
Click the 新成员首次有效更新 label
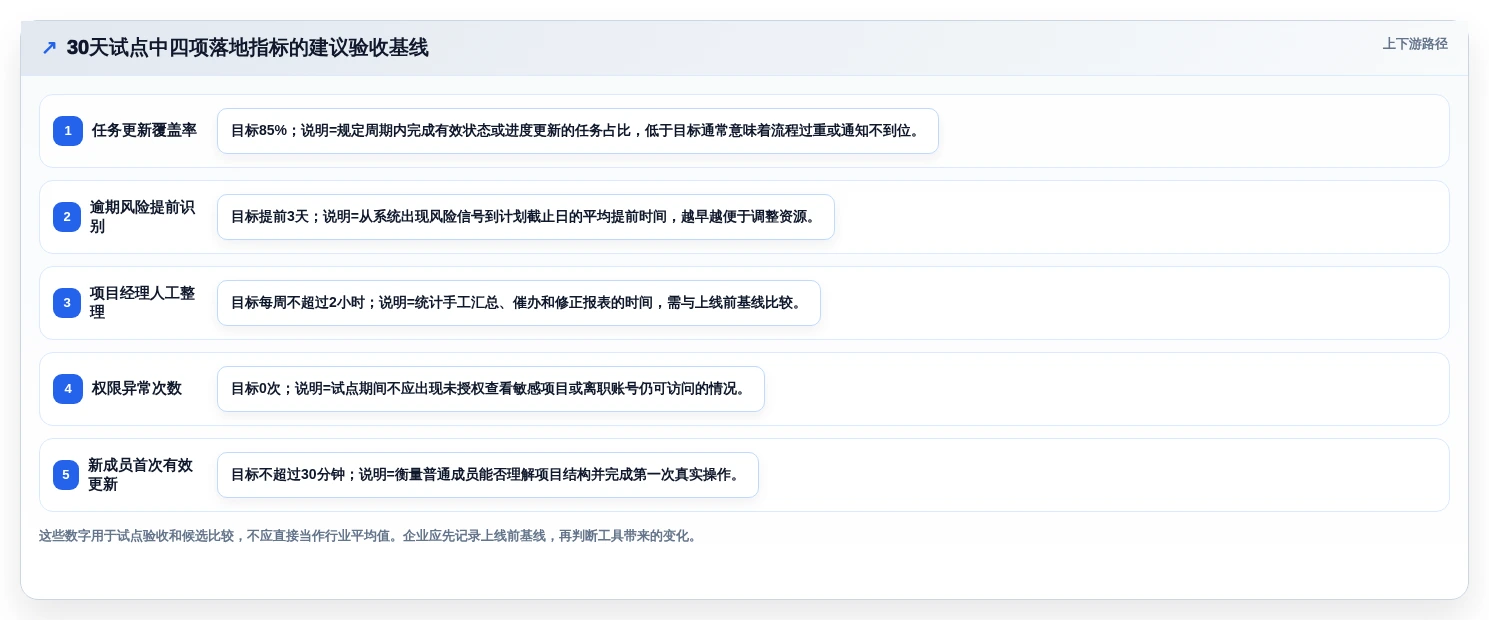pos(140,475)
